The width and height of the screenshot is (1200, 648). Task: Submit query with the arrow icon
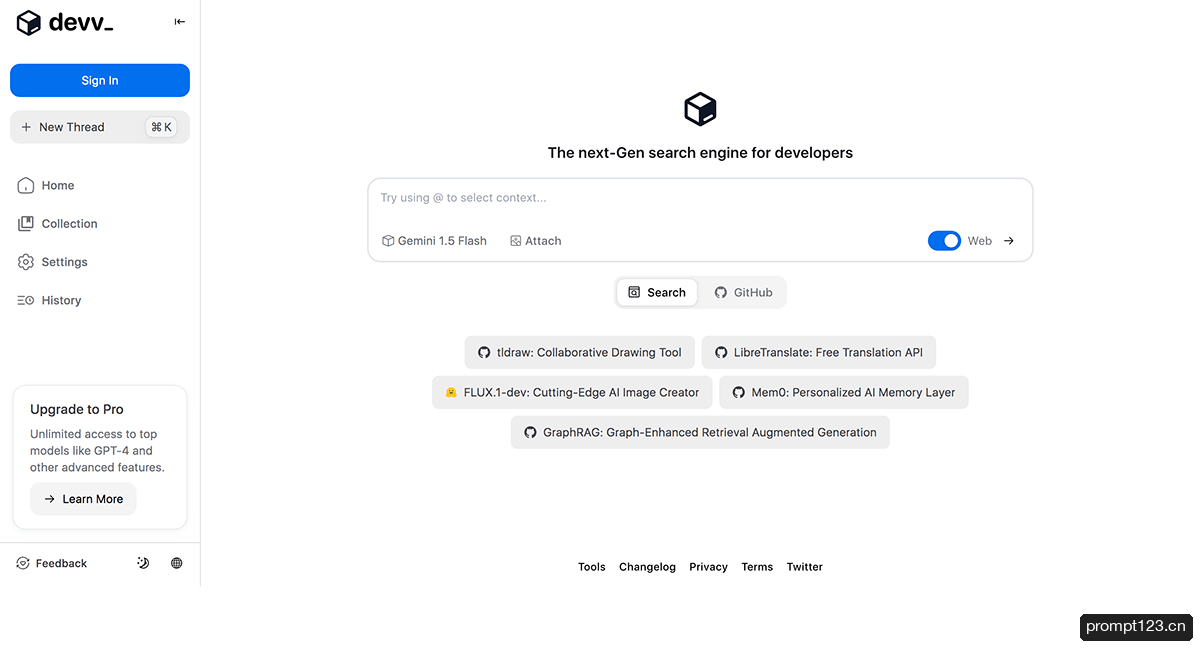click(1009, 241)
